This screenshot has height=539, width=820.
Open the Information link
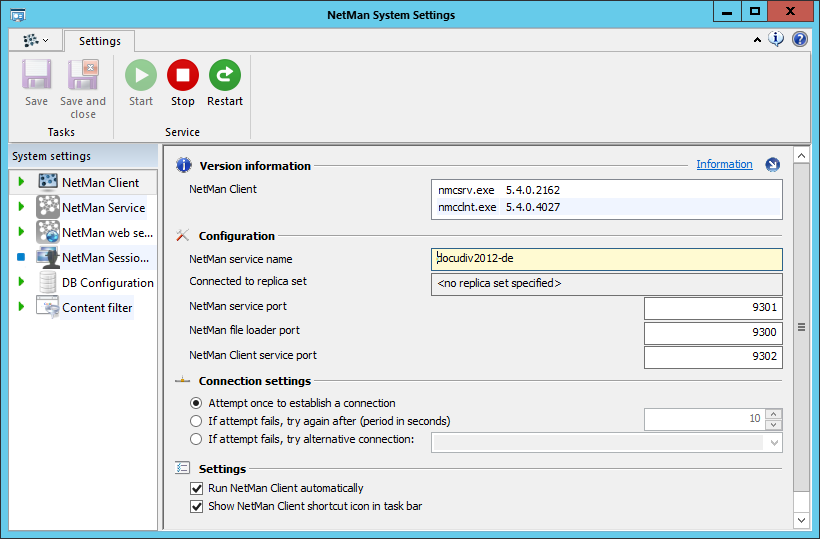724,164
